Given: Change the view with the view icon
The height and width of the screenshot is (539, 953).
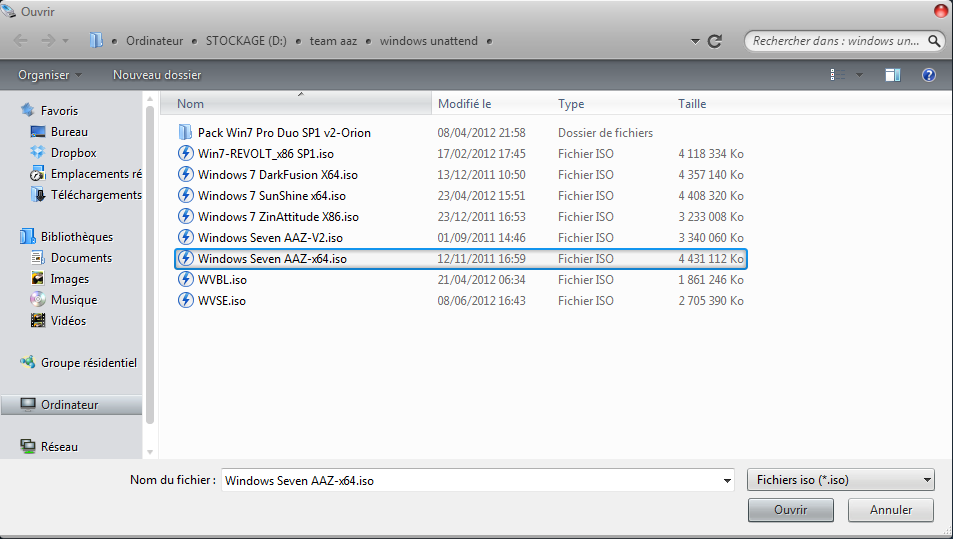Looking at the screenshot, I should 838,75.
